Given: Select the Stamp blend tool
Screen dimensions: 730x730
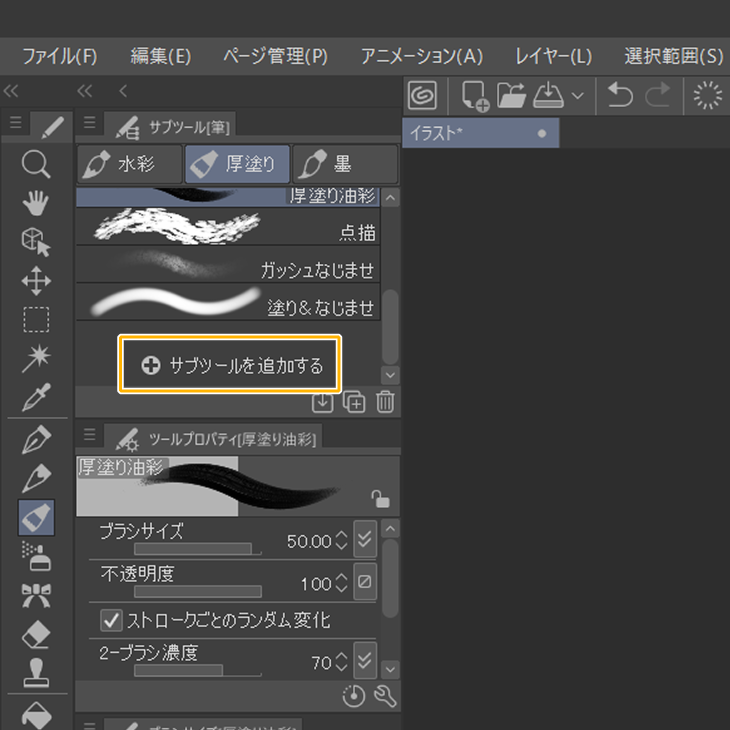Looking at the screenshot, I should coord(36,673).
